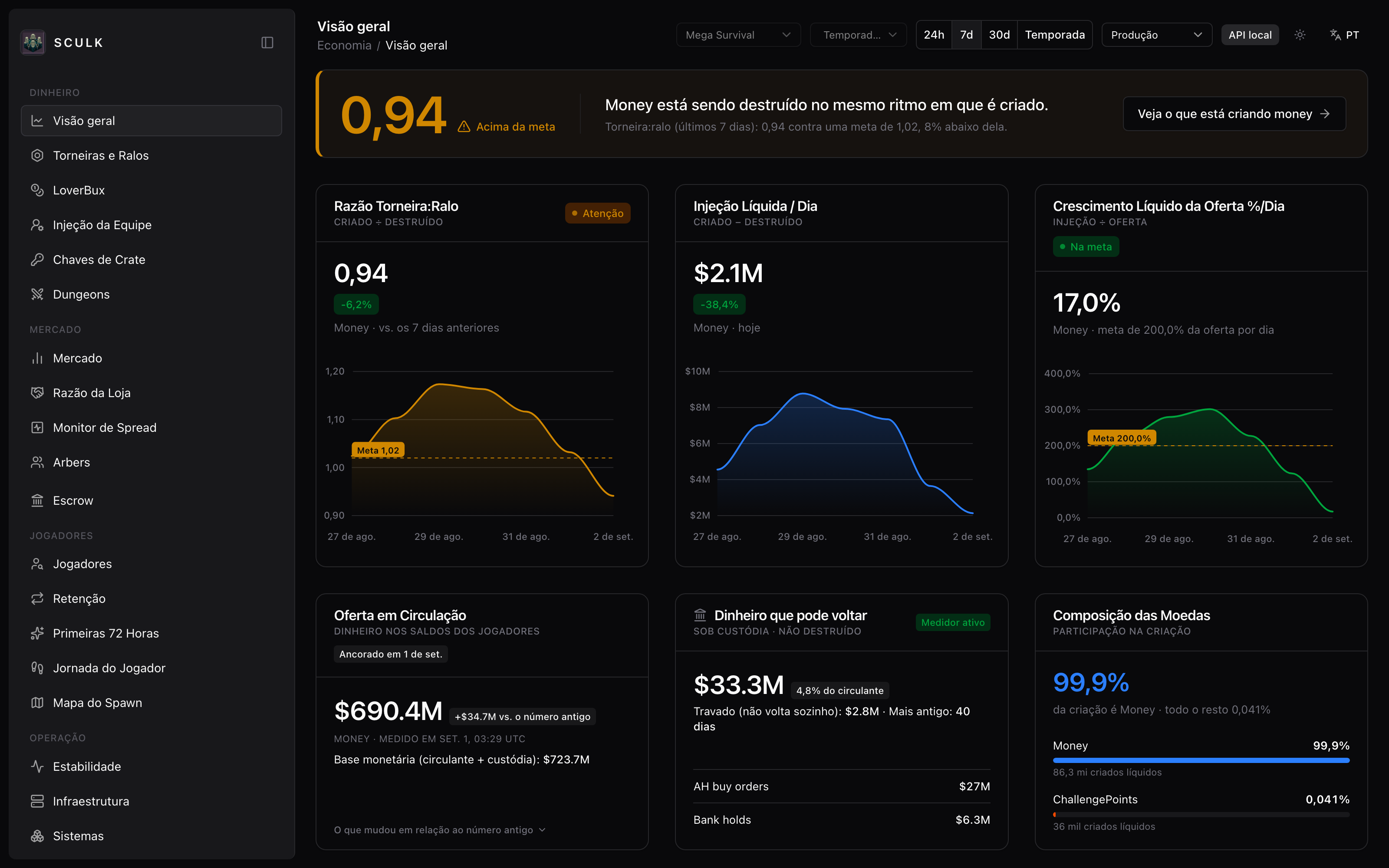The height and width of the screenshot is (868, 1389).
Task: Select the 24h time range
Action: 934,35
